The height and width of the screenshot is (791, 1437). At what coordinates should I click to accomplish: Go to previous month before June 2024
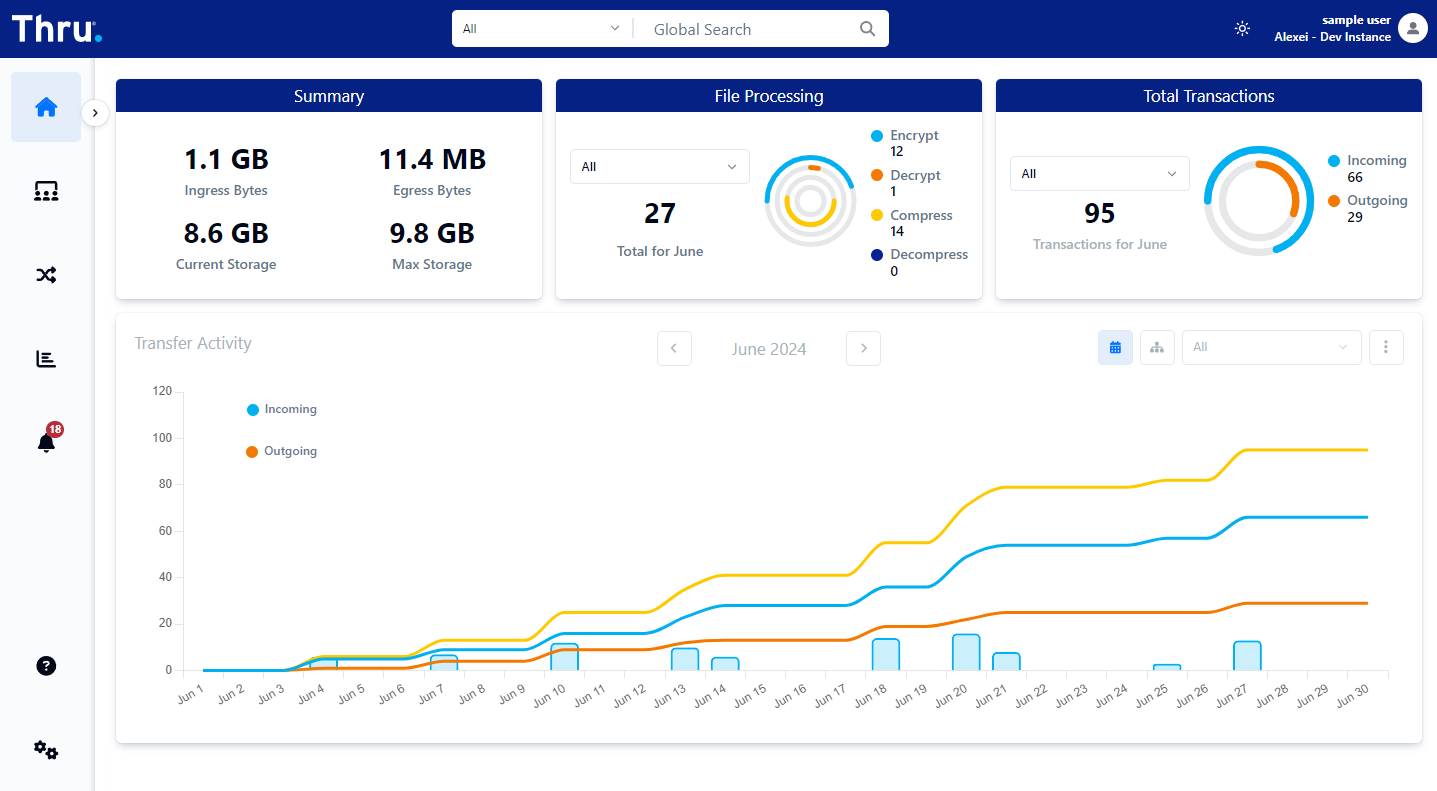[x=674, y=349]
